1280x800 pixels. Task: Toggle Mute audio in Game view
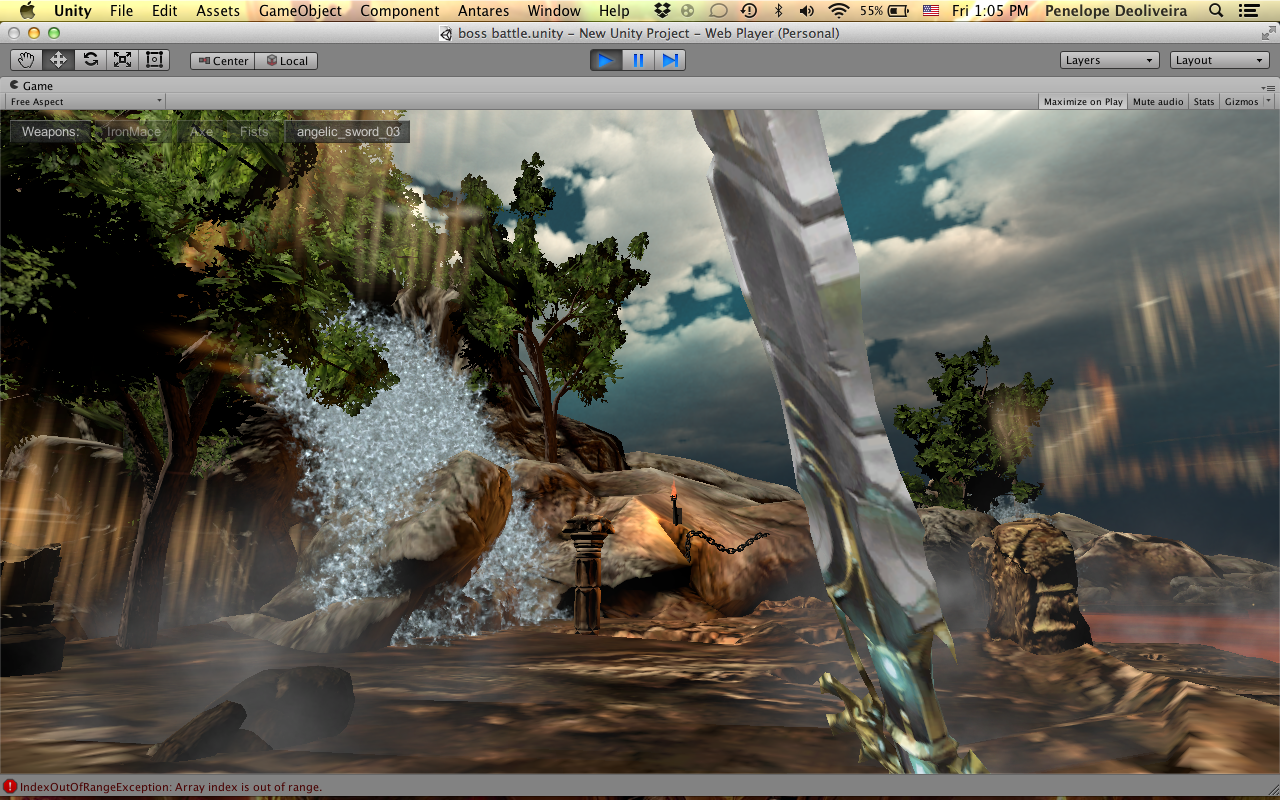1158,102
